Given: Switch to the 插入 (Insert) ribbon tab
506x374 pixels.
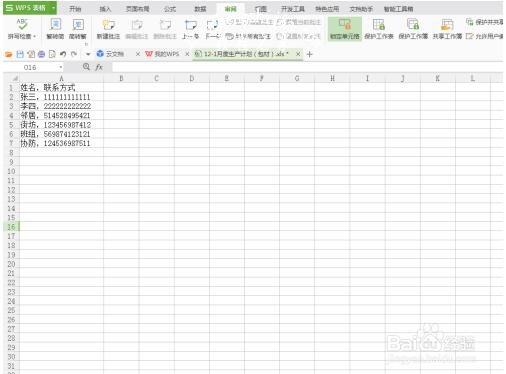Looking at the screenshot, I should [x=105, y=9].
